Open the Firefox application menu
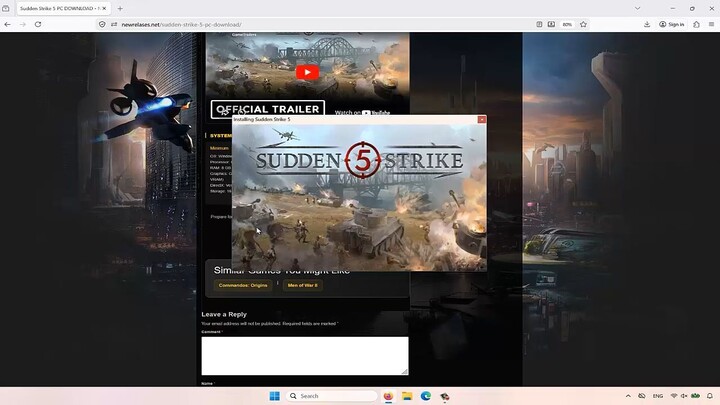Image resolution: width=720 pixels, height=405 pixels. tap(711, 24)
